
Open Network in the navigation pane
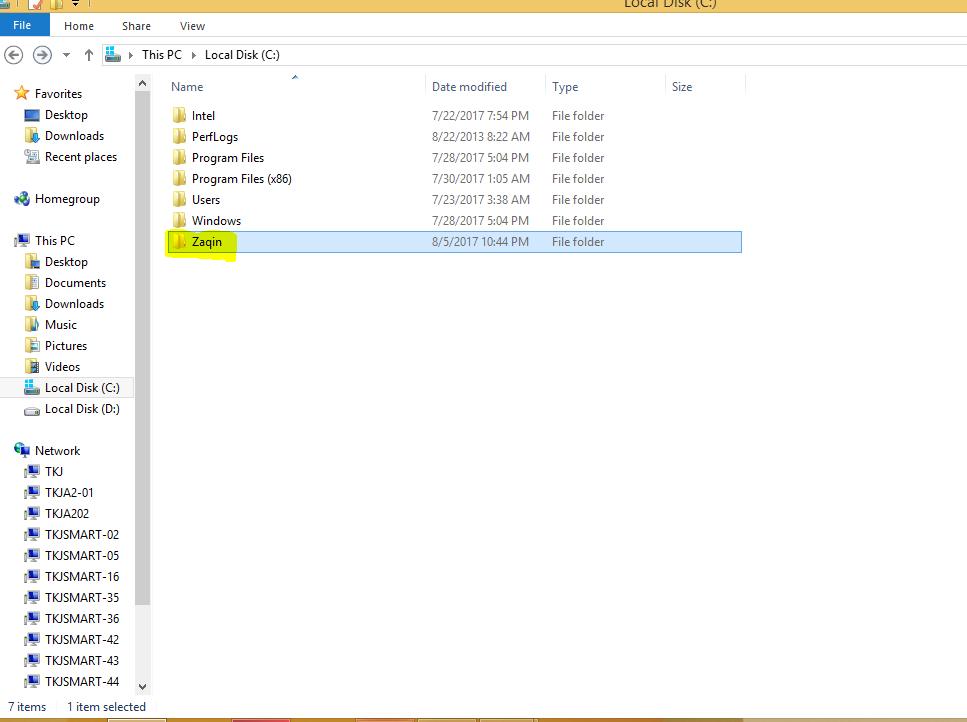coord(57,451)
